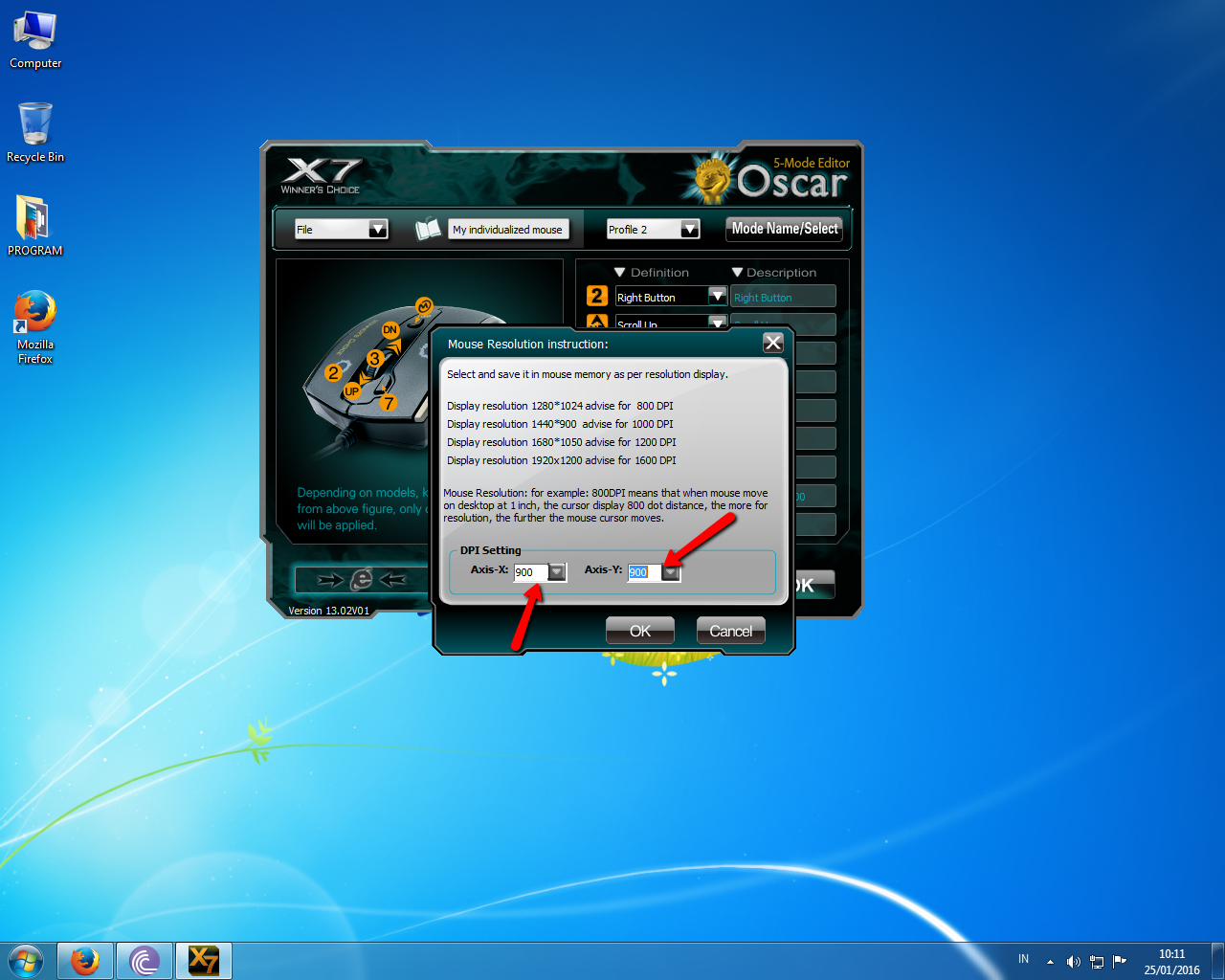Close the Mouse Resolution instruction dialog
The image size is (1225, 980).
click(x=773, y=343)
